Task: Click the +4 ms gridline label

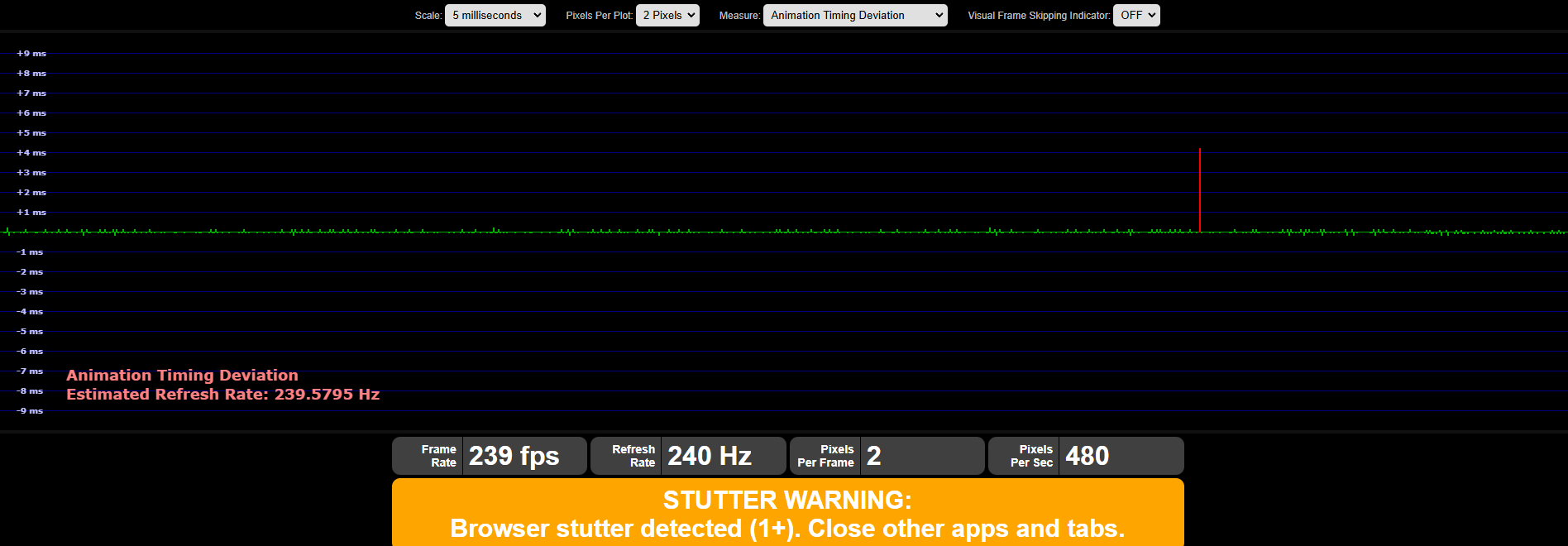Action: click(31, 153)
